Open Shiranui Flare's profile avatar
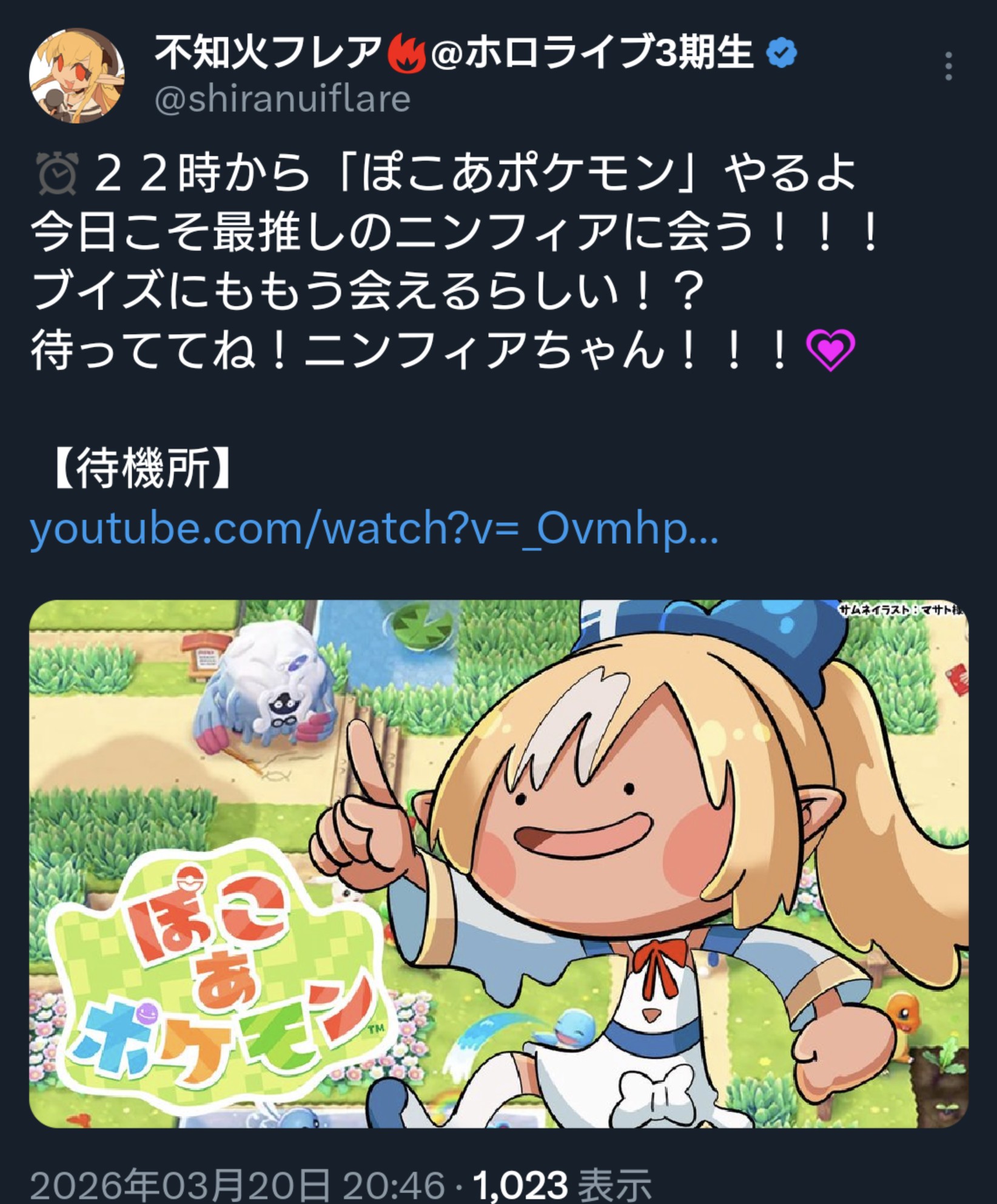 77,75
